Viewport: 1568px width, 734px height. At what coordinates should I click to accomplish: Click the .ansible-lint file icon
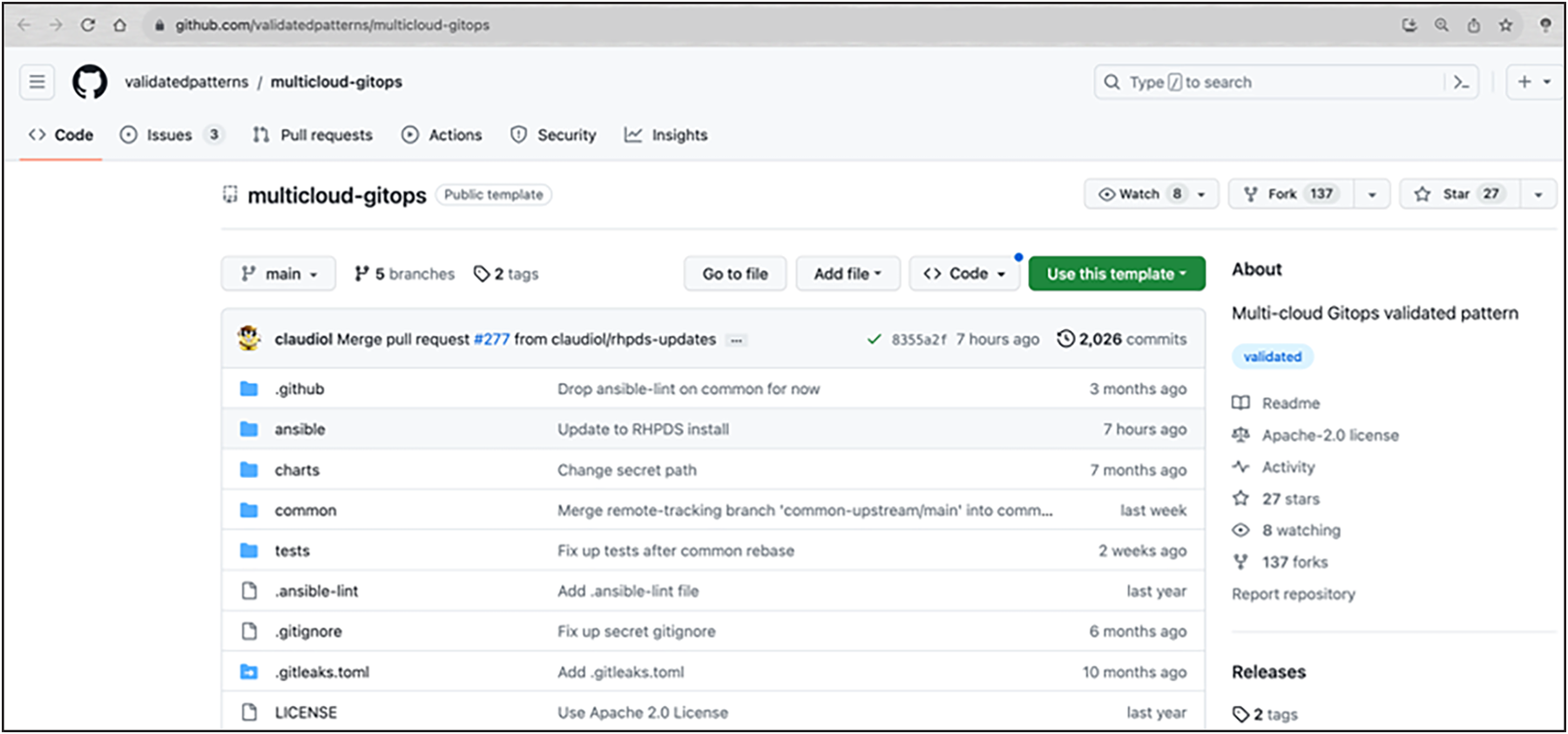(249, 591)
